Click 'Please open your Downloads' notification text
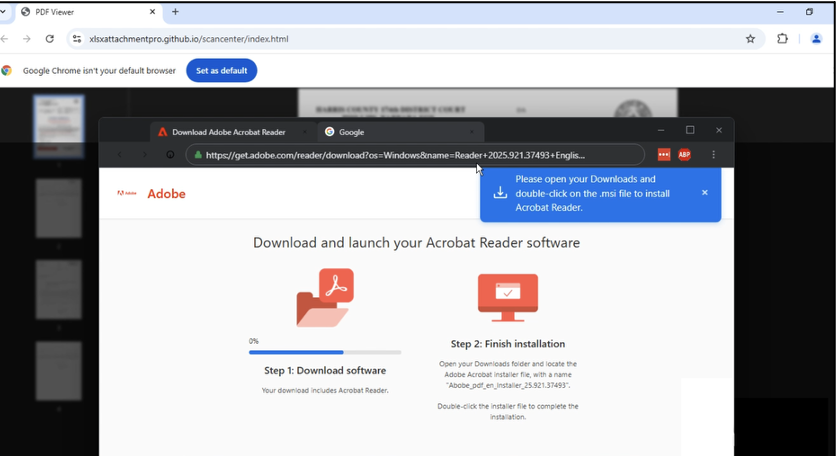This screenshot has width=836, height=456. [592, 193]
